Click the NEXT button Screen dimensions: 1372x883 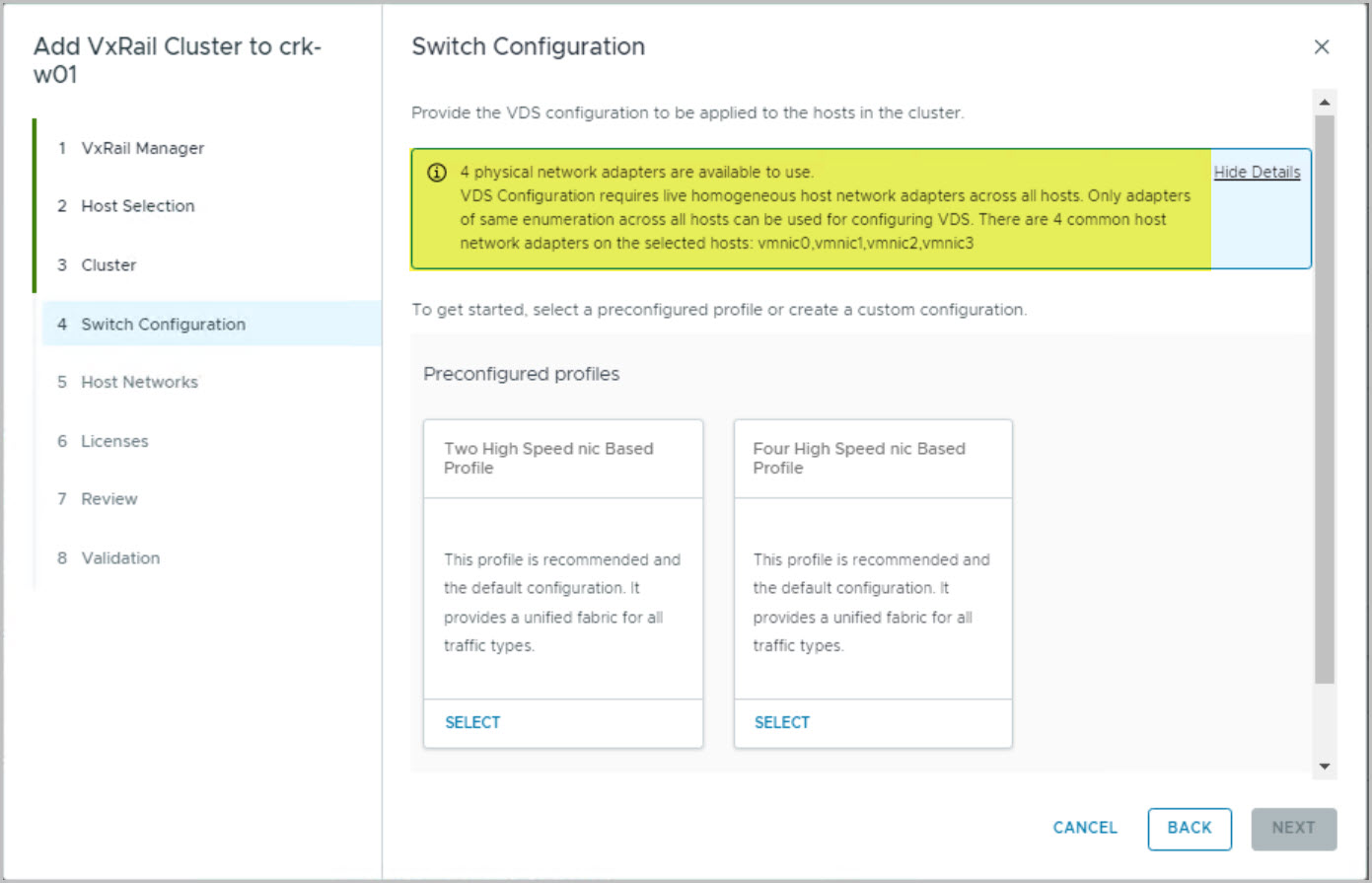tap(1293, 828)
